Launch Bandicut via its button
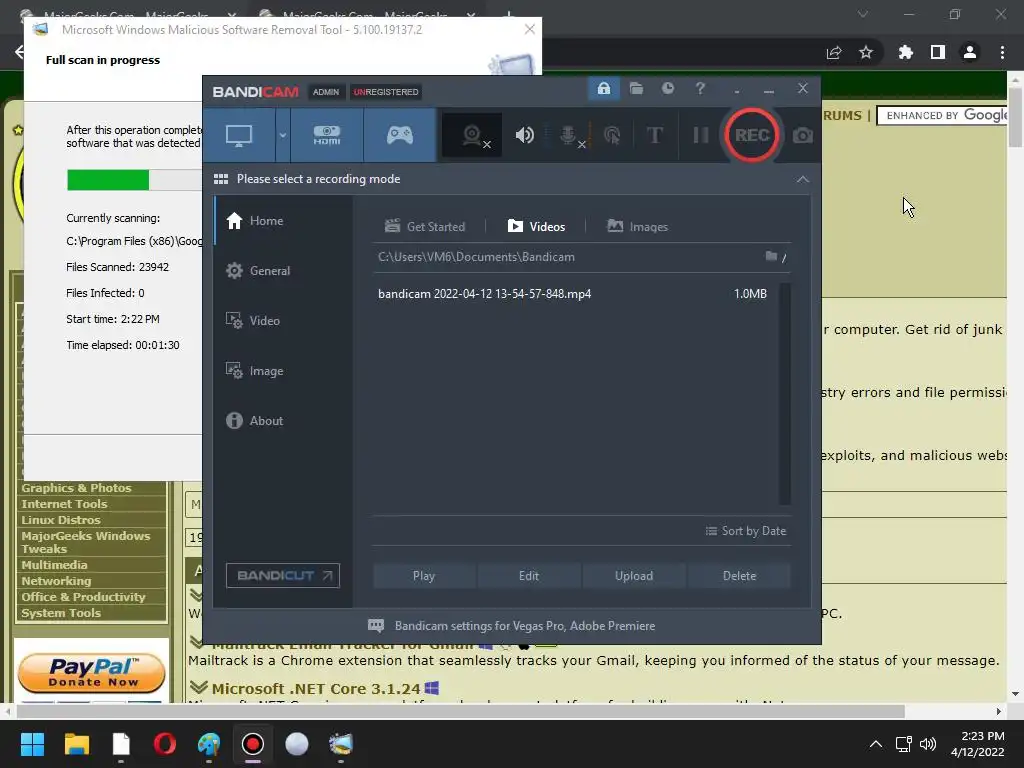The image size is (1024, 768). (x=283, y=575)
